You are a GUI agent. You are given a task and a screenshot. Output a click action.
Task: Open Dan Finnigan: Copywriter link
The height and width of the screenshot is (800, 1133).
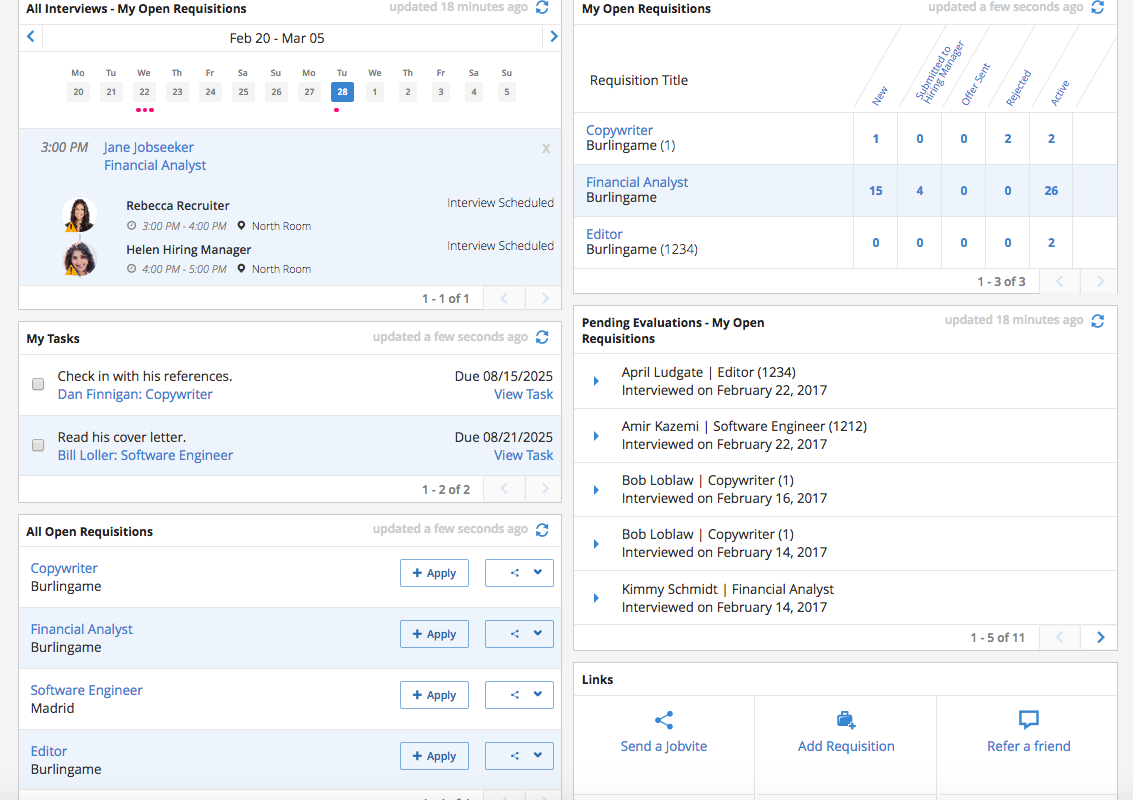tap(135, 395)
